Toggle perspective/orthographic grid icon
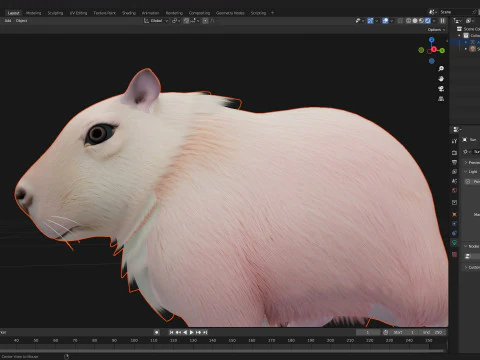Image resolution: width=480 pixels, height=360 pixels. pos(441,99)
